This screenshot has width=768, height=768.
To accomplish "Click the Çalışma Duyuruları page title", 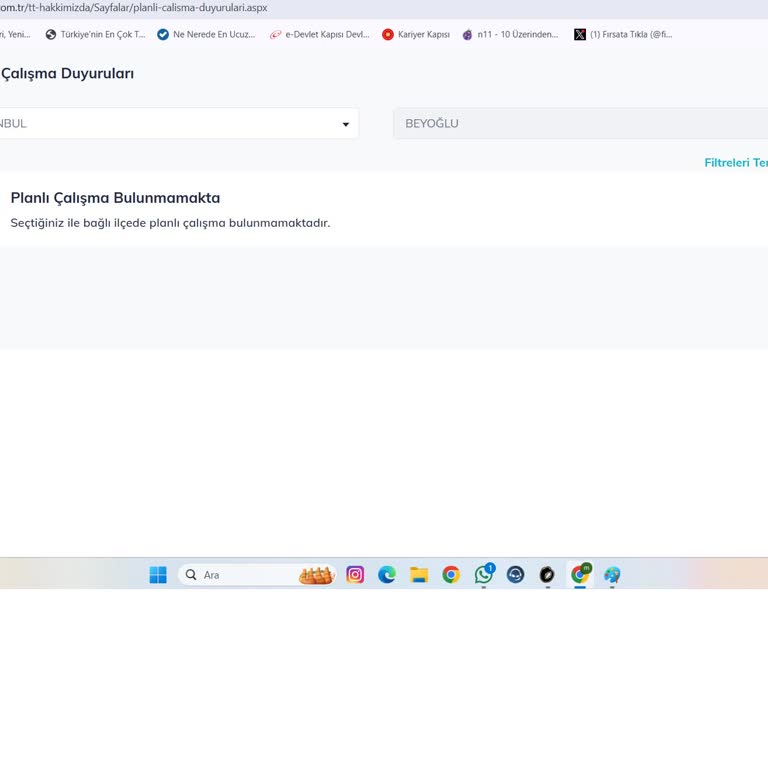I will click(67, 73).
